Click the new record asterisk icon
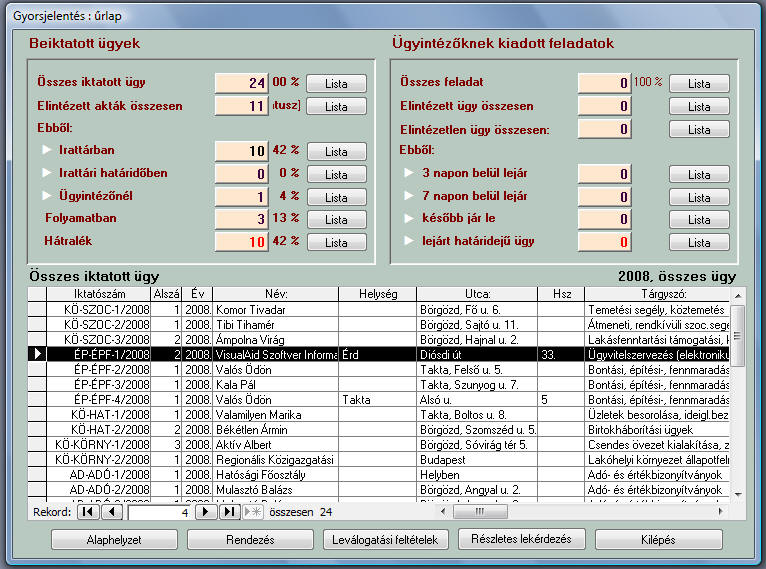The height and width of the screenshot is (569, 766). 253,512
